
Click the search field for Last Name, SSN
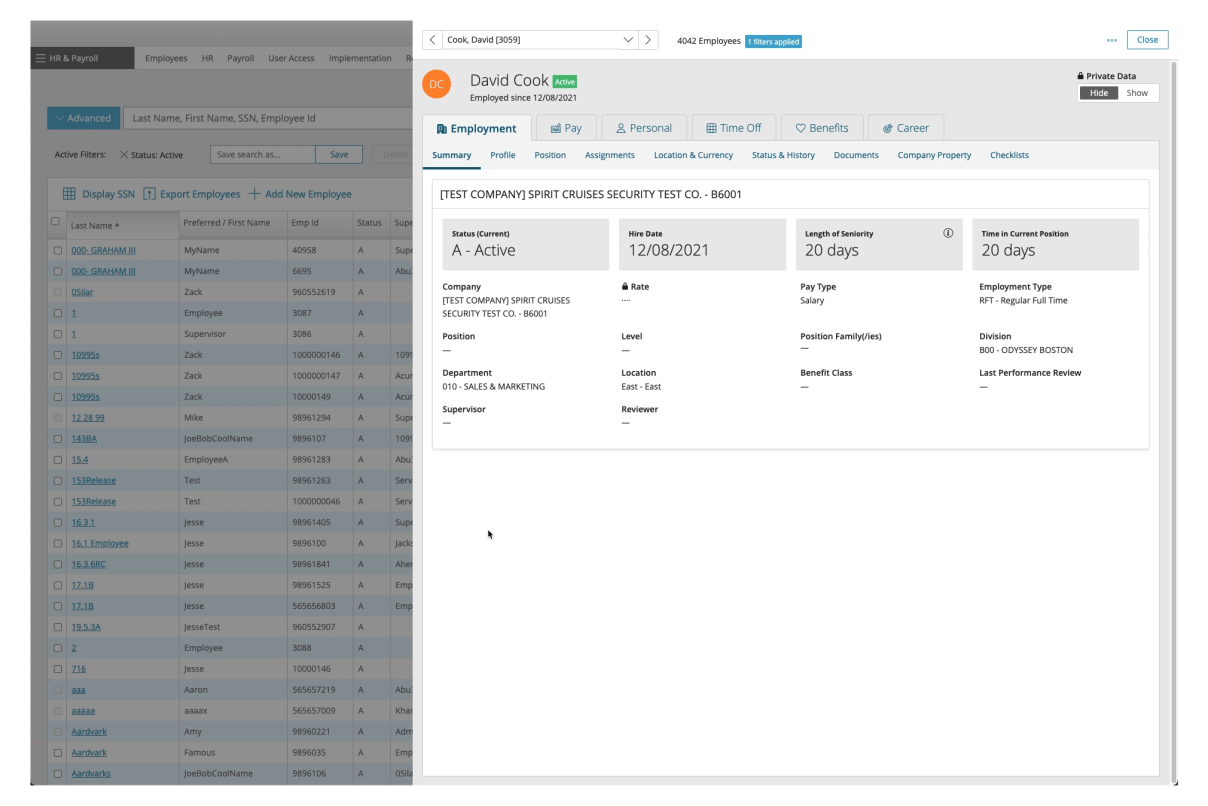pyautogui.click(x=268, y=118)
